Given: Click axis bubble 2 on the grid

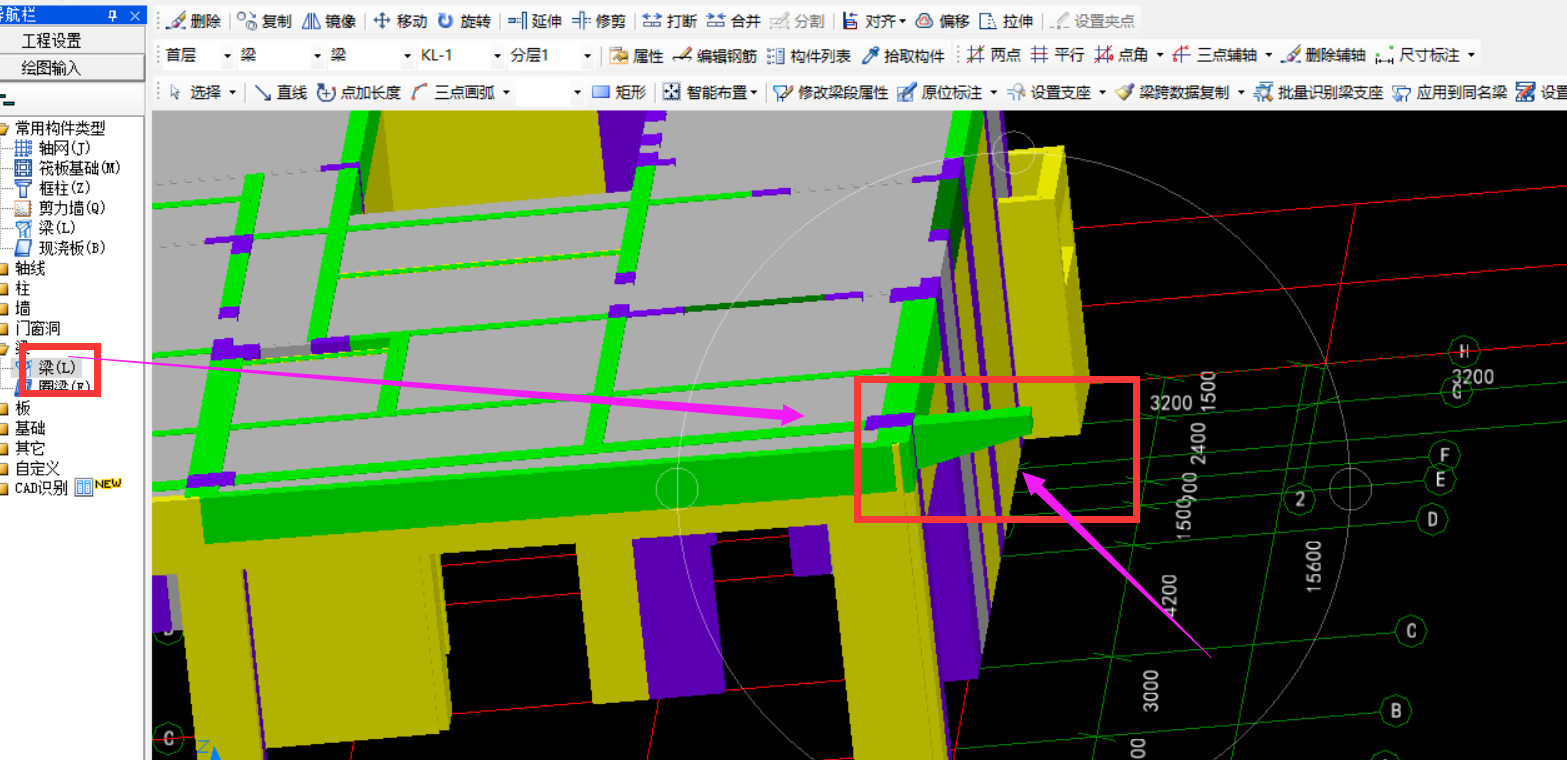Looking at the screenshot, I should click(1300, 499).
